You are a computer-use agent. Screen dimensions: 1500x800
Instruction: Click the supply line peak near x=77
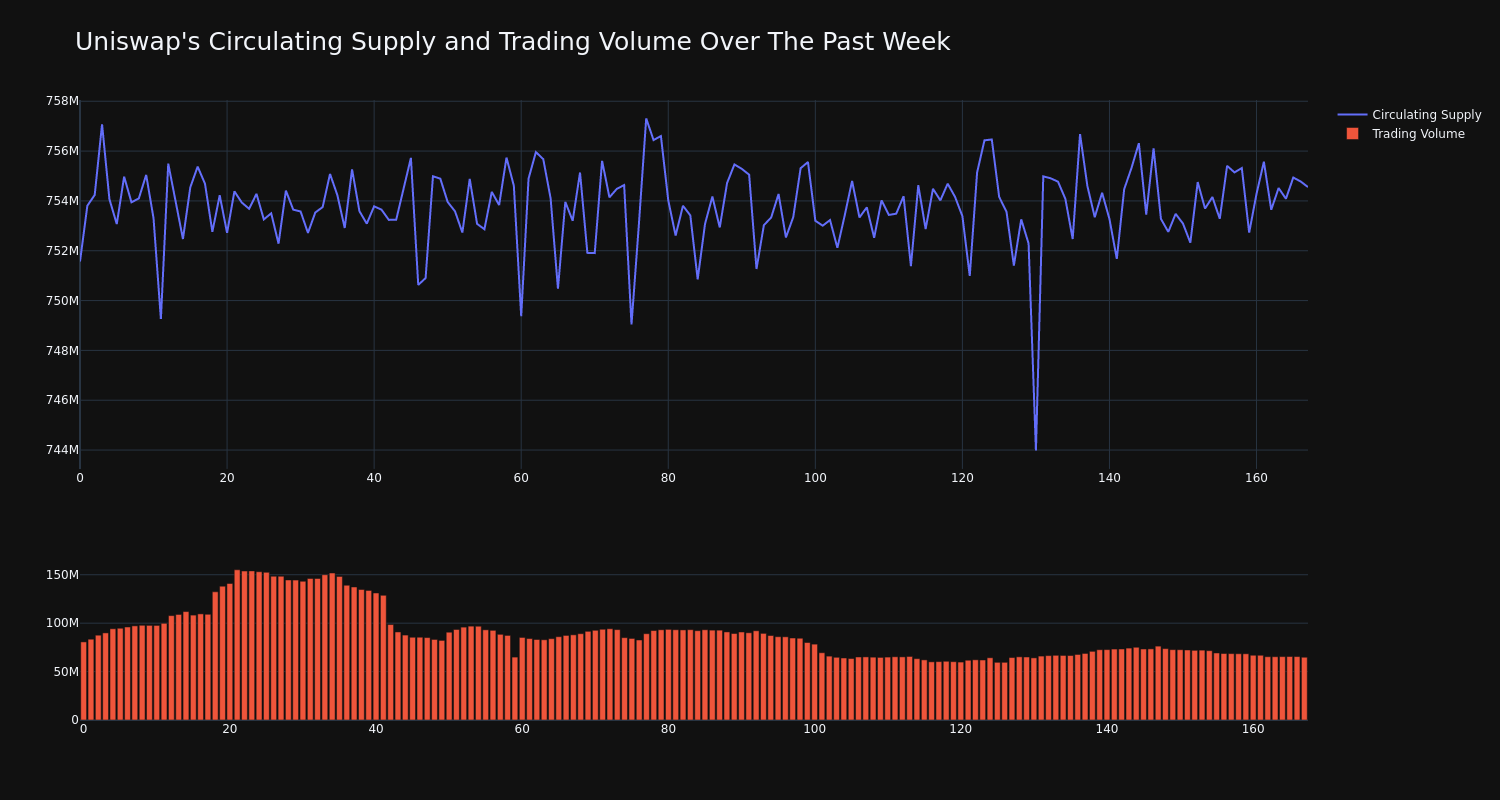click(646, 119)
